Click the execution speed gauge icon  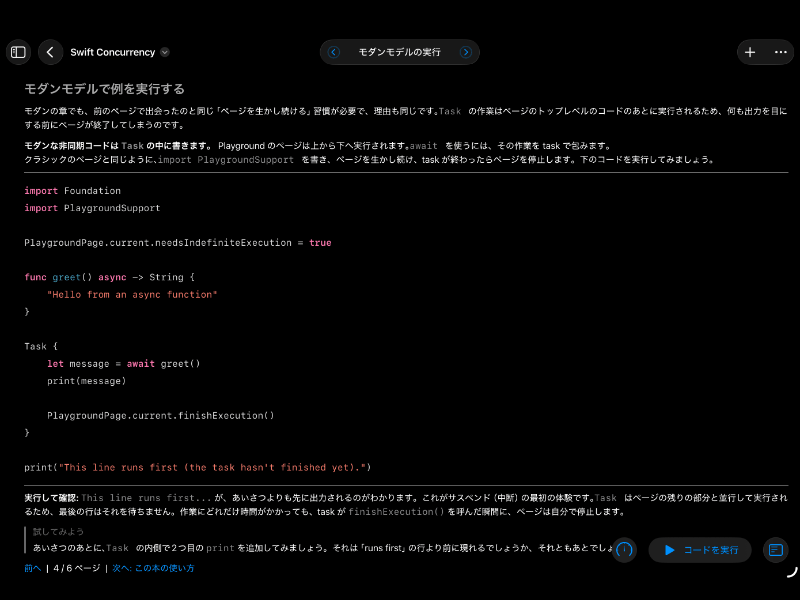pos(624,550)
